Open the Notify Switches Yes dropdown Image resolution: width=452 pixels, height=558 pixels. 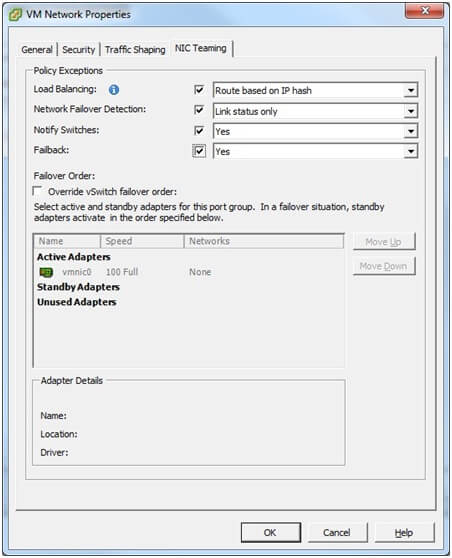[x=315, y=131]
